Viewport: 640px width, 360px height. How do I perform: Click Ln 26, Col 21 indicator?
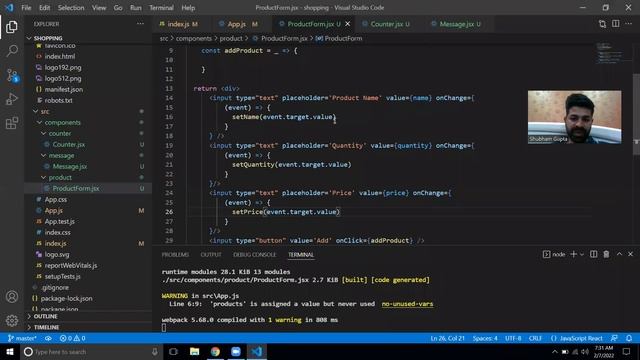tap(447, 338)
